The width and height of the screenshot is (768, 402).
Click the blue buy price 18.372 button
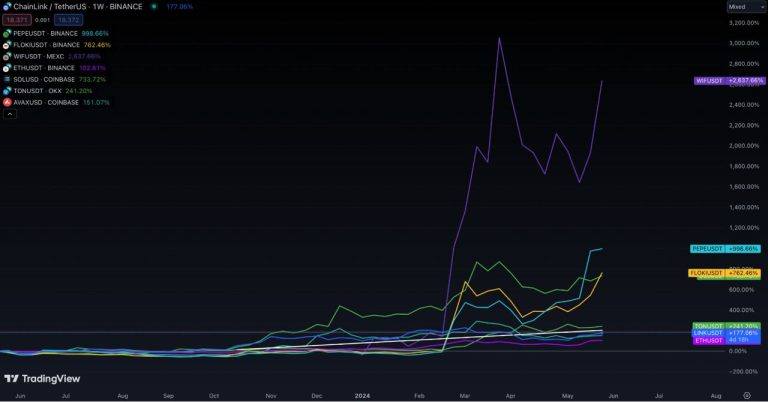coord(68,19)
